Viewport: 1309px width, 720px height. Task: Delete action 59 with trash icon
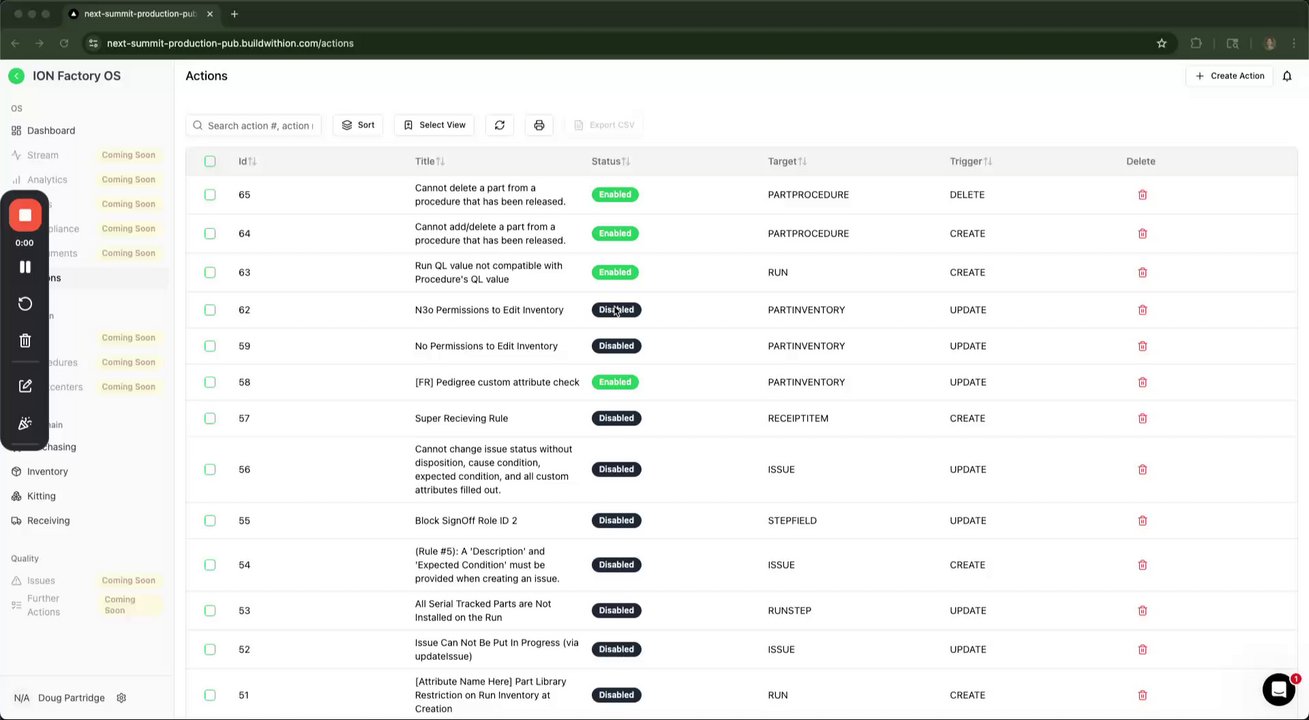(1142, 346)
